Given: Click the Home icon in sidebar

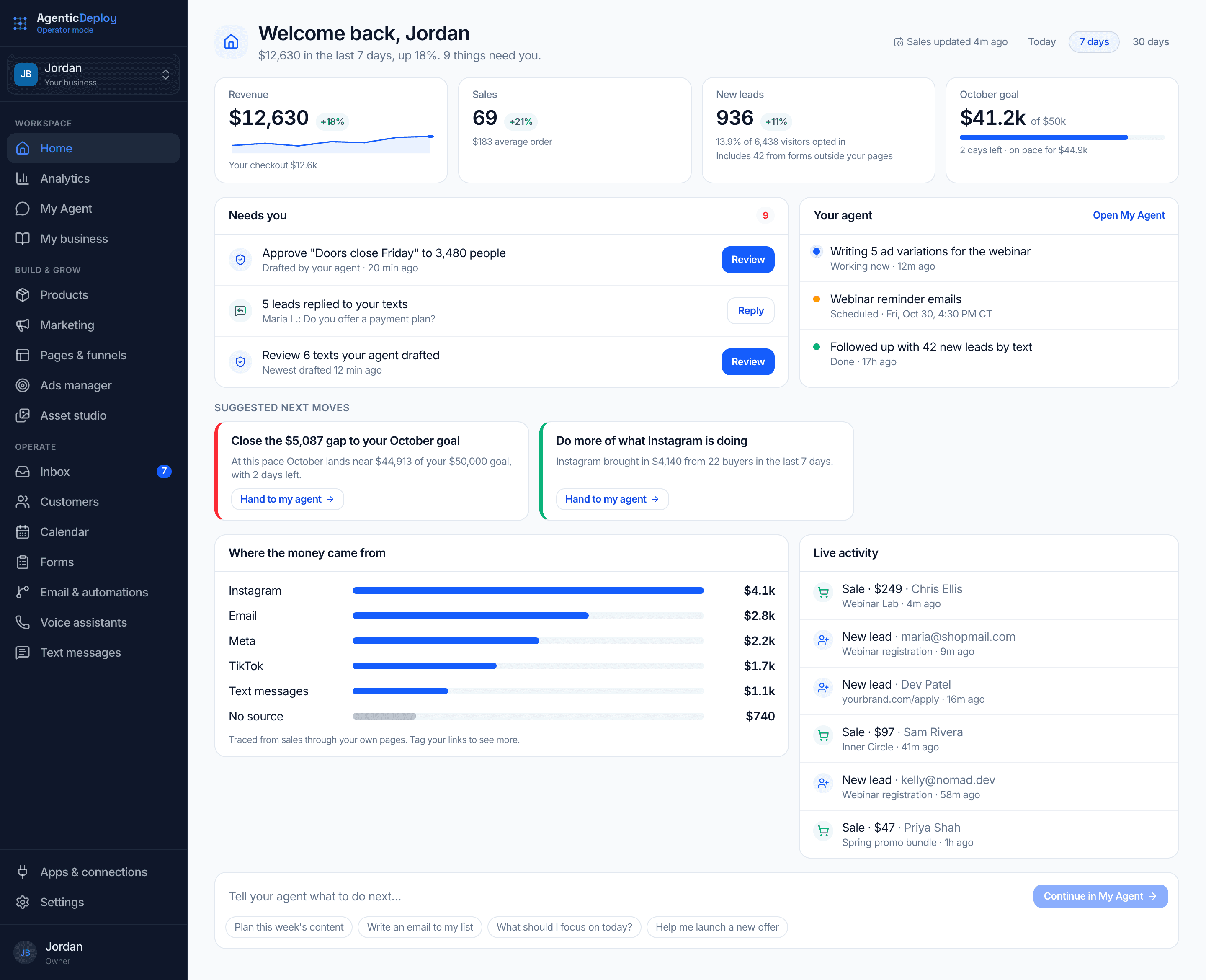Looking at the screenshot, I should pos(23,148).
